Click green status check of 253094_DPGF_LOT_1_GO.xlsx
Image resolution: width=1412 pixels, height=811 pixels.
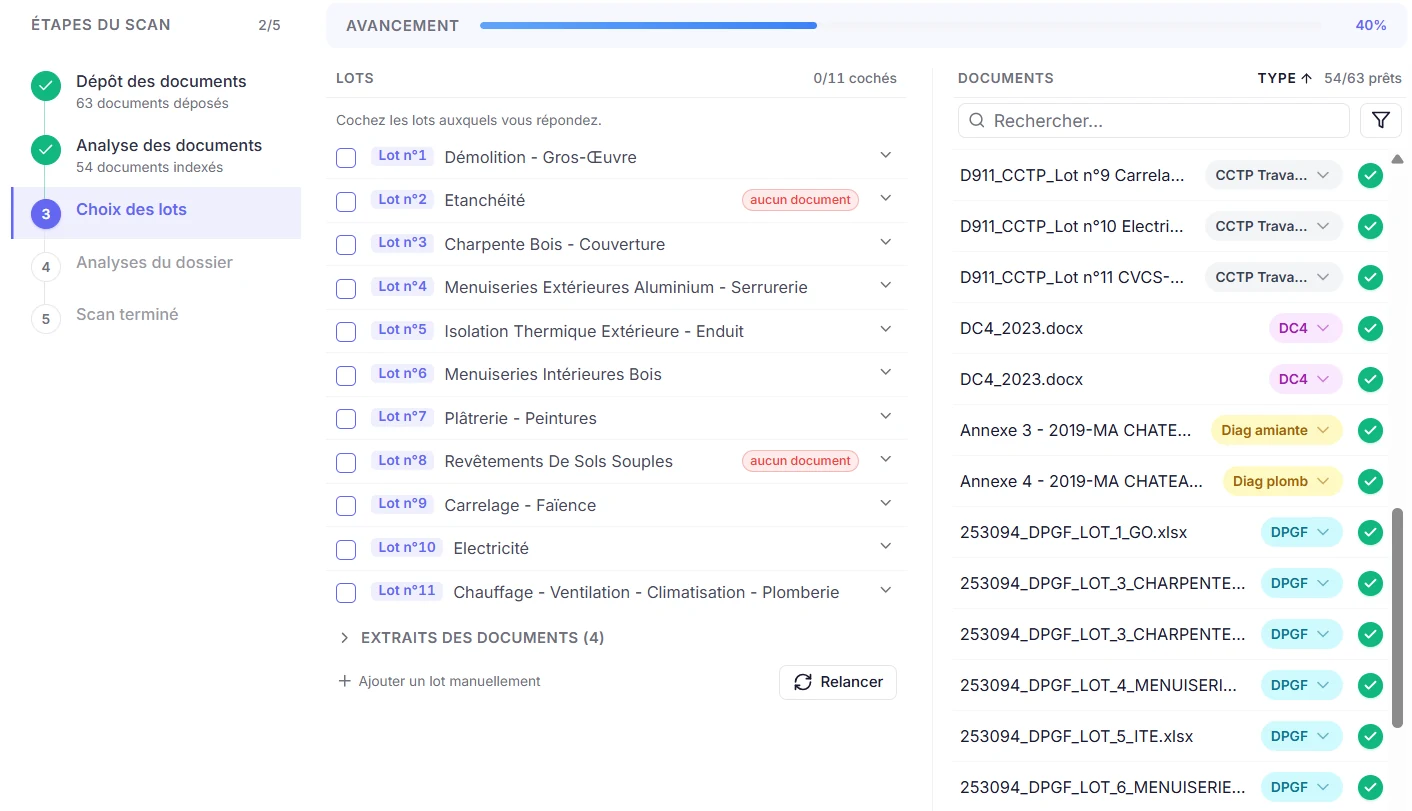1370,532
